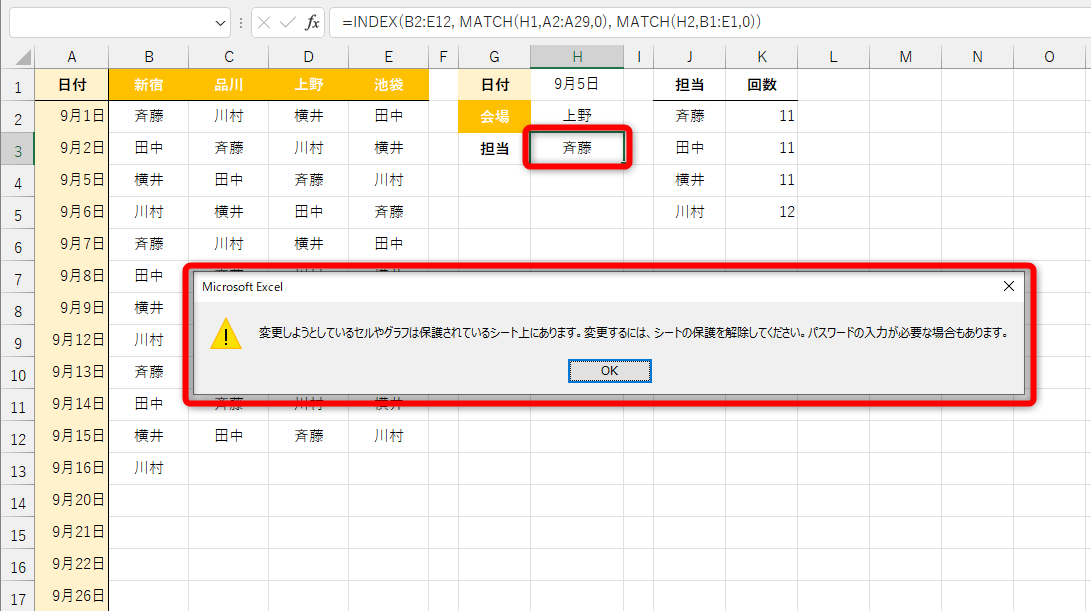Click the orange 会場 label cell
Viewport: 1091px width, 611px height.
(x=494, y=116)
